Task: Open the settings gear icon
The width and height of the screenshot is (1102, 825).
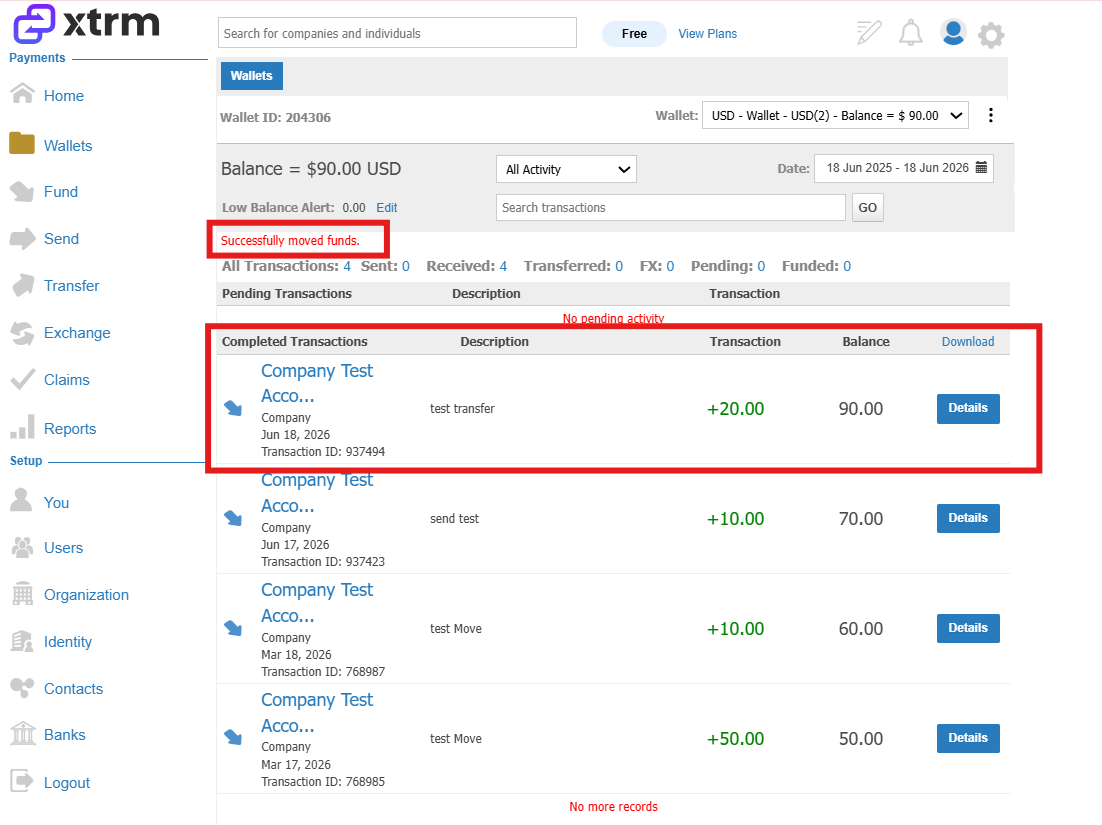Action: [x=991, y=34]
